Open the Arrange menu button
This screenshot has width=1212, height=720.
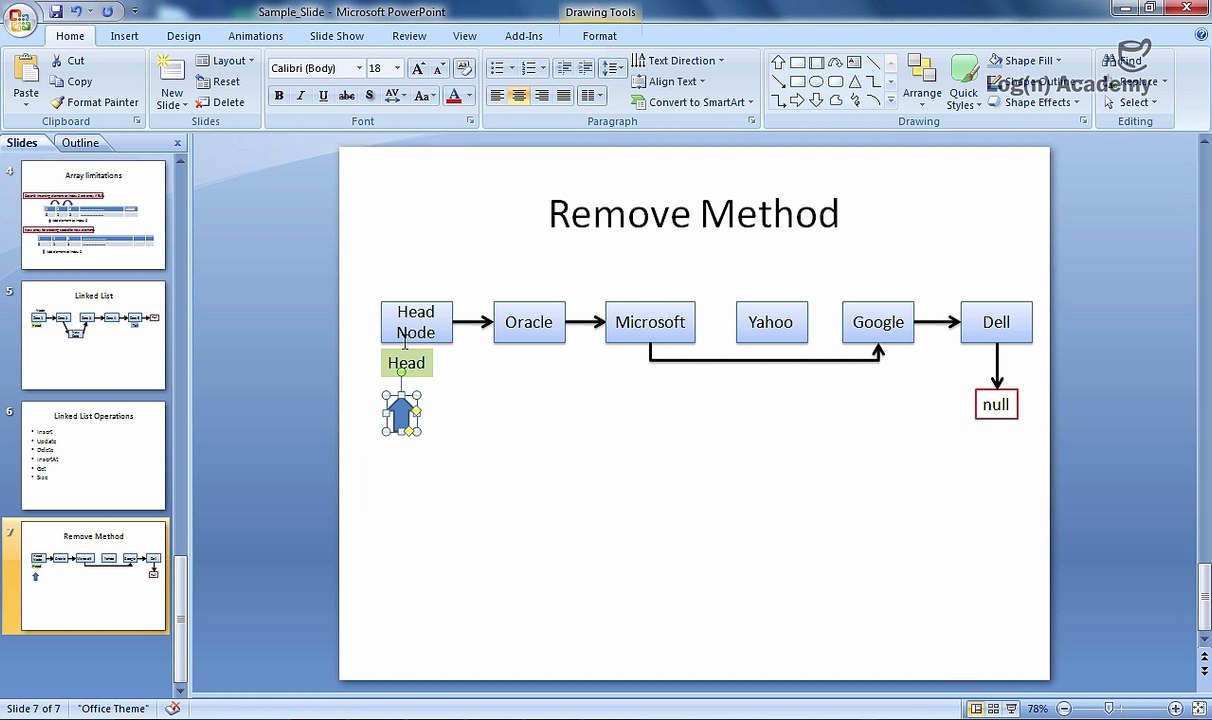click(x=922, y=78)
